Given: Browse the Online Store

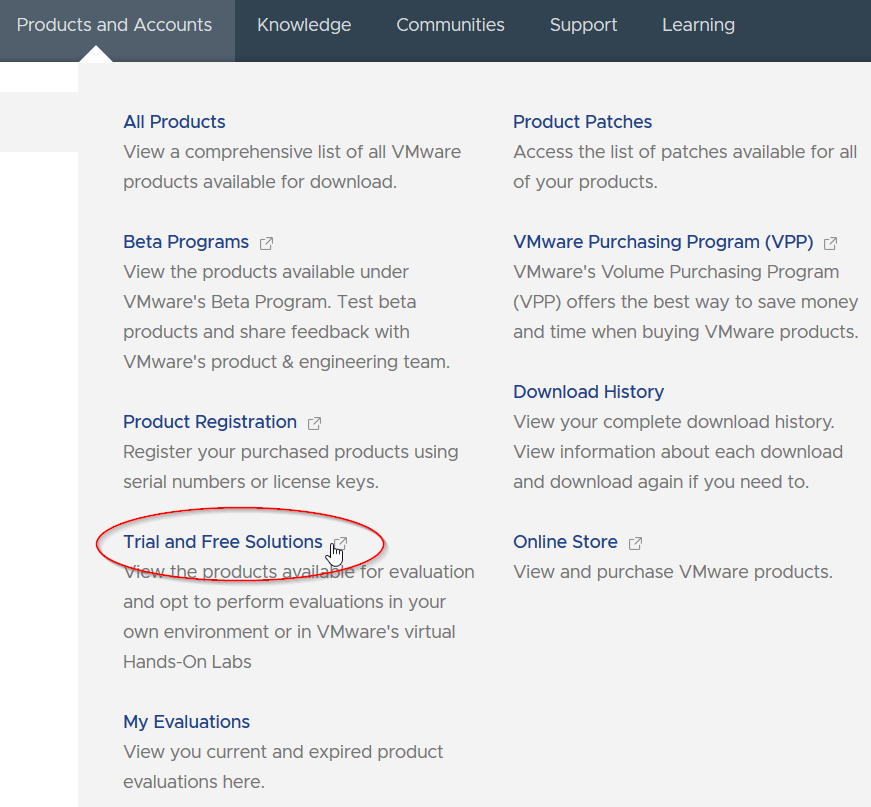Looking at the screenshot, I should click(565, 542).
